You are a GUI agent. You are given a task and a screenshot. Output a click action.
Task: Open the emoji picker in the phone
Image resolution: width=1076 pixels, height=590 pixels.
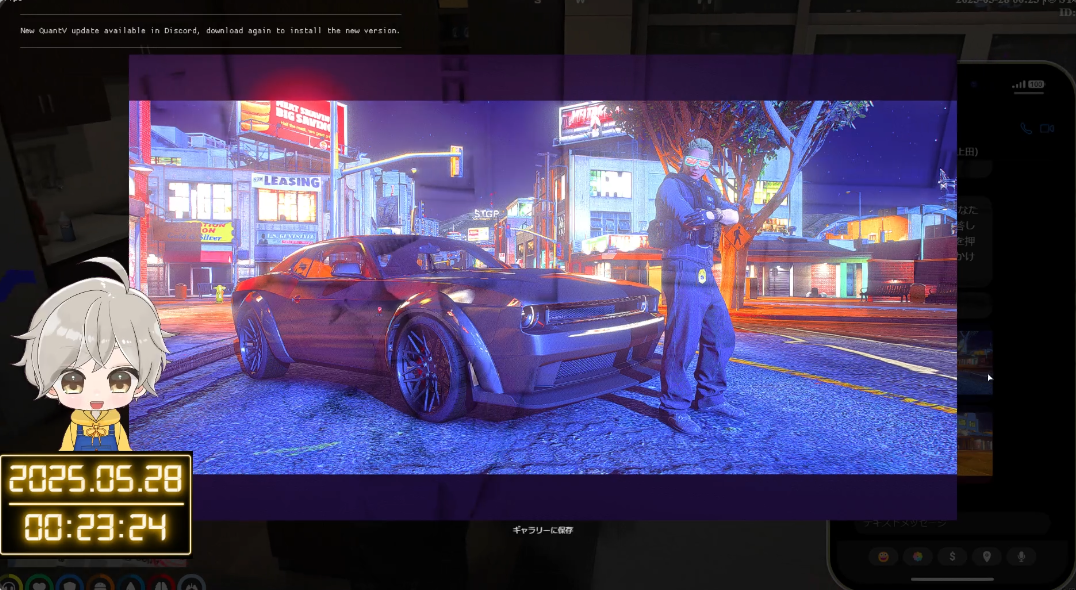(882, 556)
